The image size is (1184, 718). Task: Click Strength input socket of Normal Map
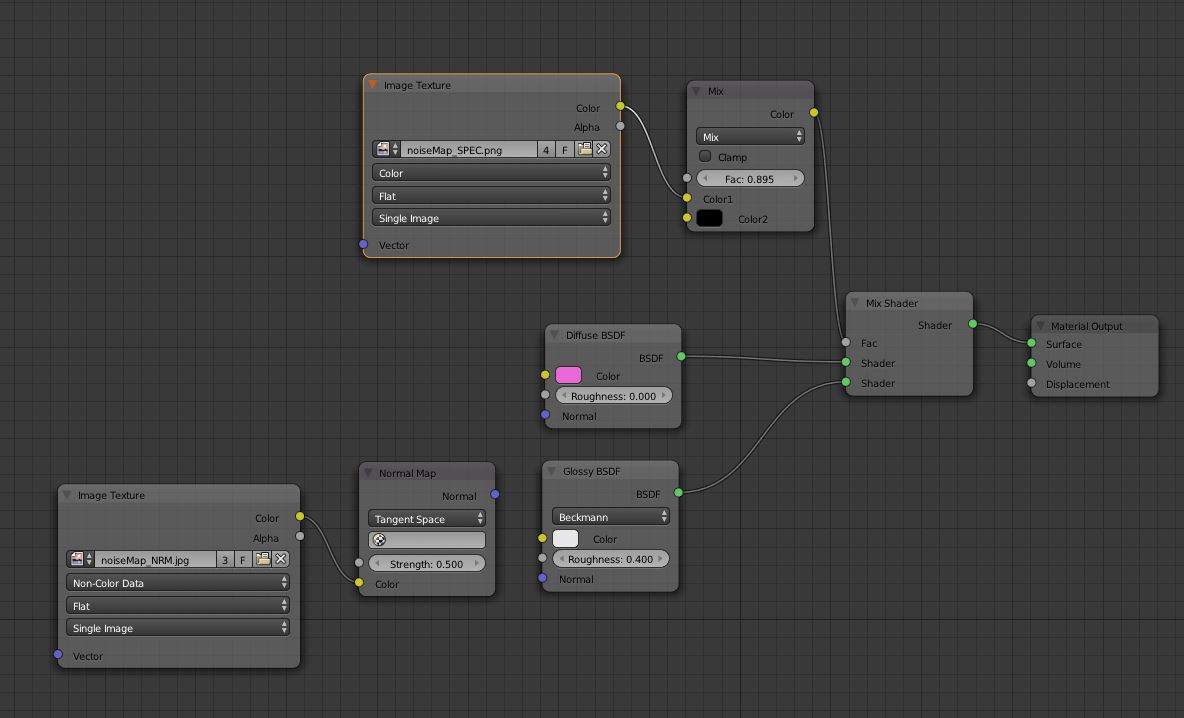(x=359, y=562)
